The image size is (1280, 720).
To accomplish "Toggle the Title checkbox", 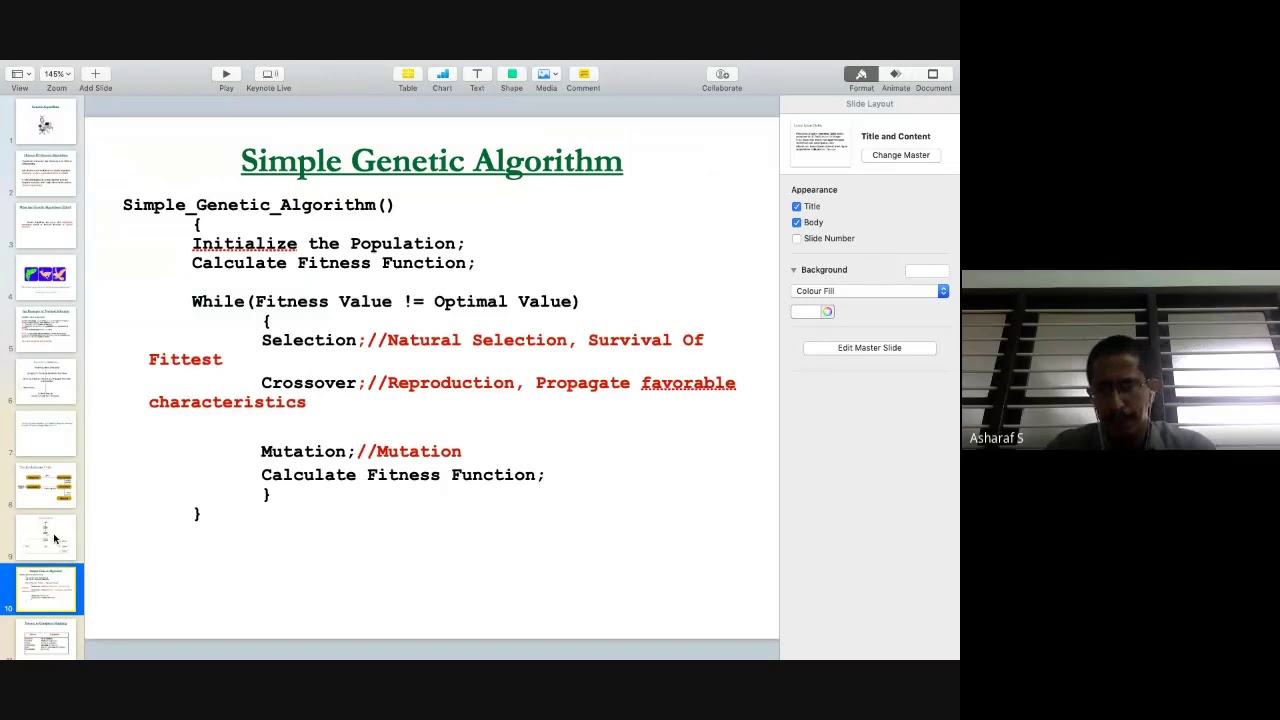I will (x=797, y=206).
